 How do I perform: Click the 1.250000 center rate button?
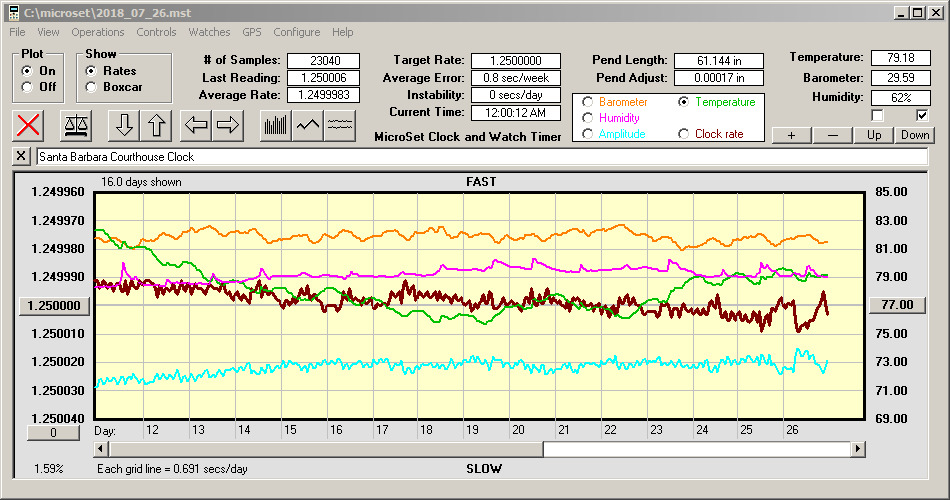tap(55, 305)
